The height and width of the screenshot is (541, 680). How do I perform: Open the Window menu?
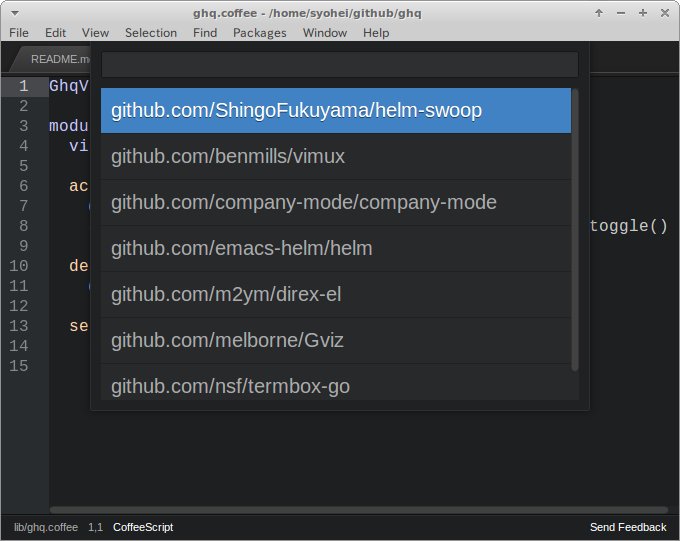click(x=325, y=33)
